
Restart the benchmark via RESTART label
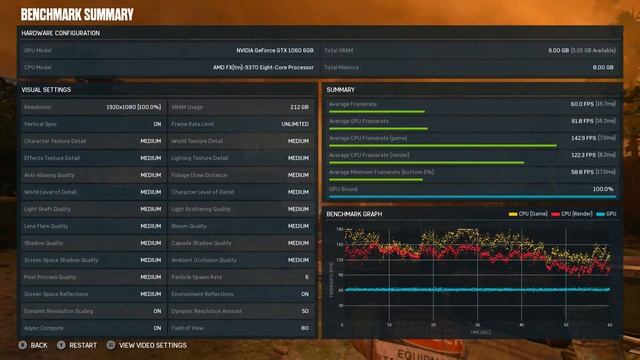click(x=83, y=345)
